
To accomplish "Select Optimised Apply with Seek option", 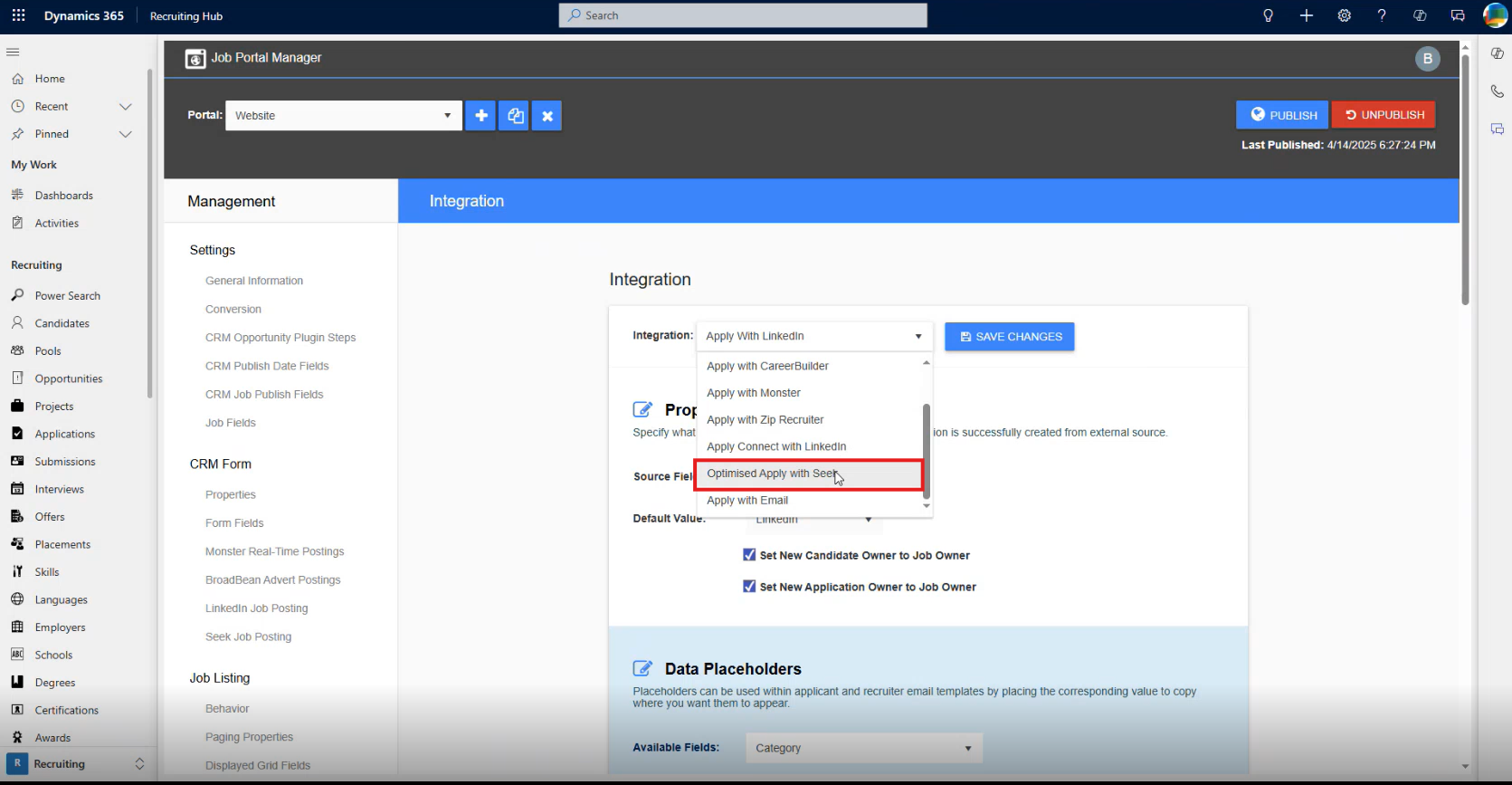I will coord(810,474).
